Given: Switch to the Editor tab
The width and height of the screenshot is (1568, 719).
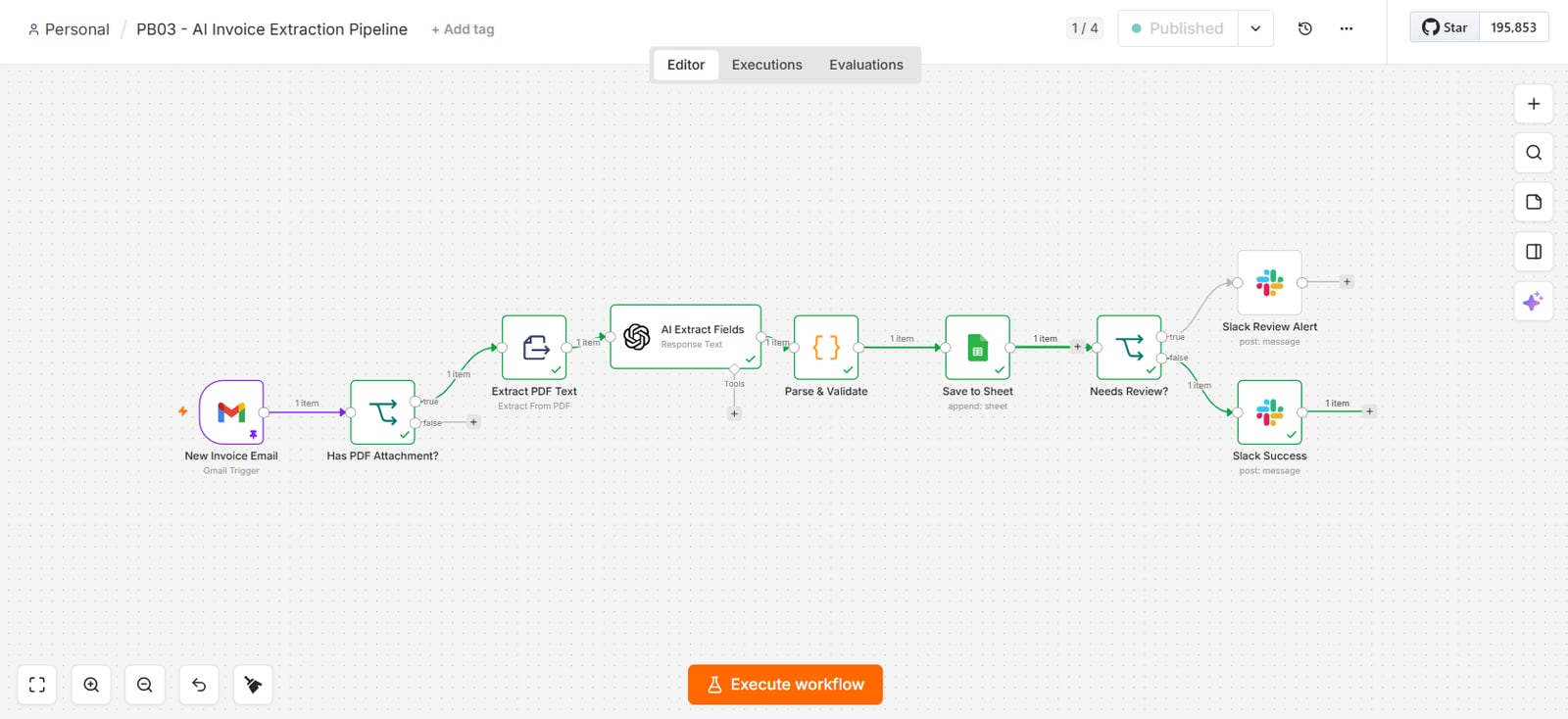Looking at the screenshot, I should (686, 65).
